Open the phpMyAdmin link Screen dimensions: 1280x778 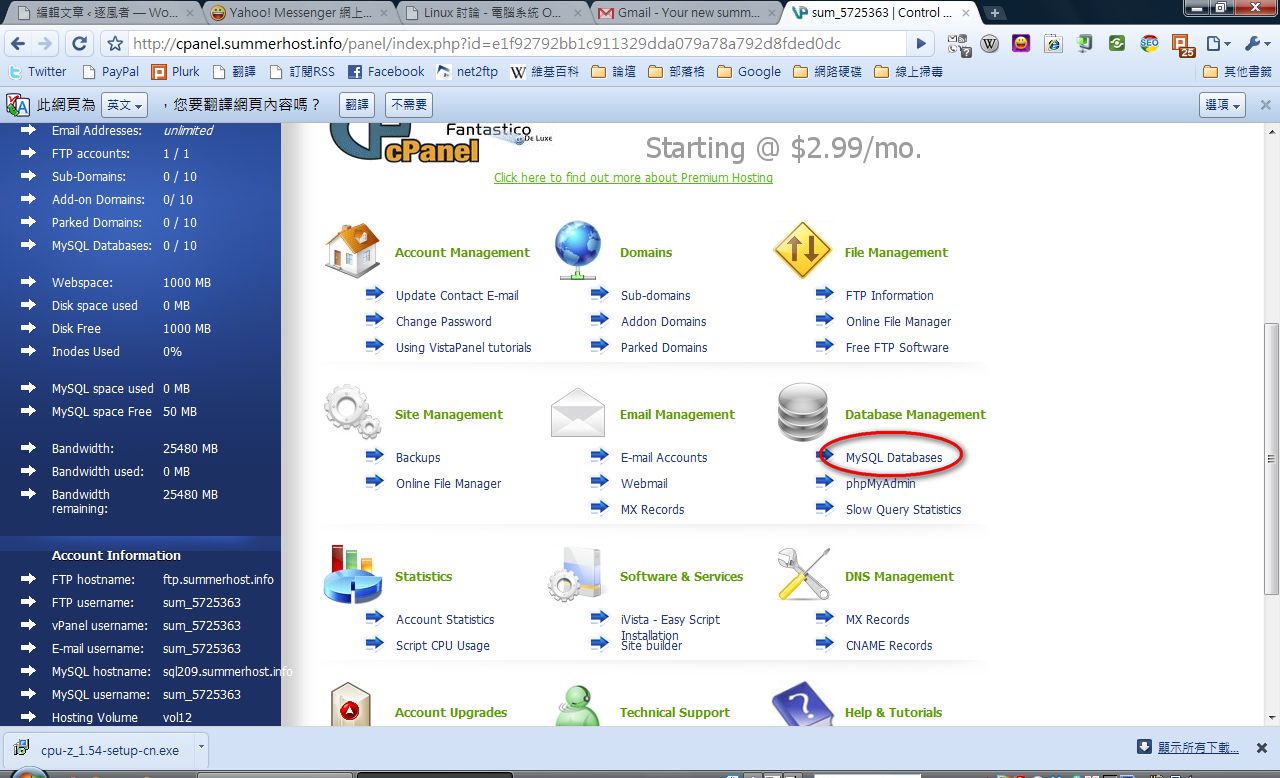[x=880, y=483]
